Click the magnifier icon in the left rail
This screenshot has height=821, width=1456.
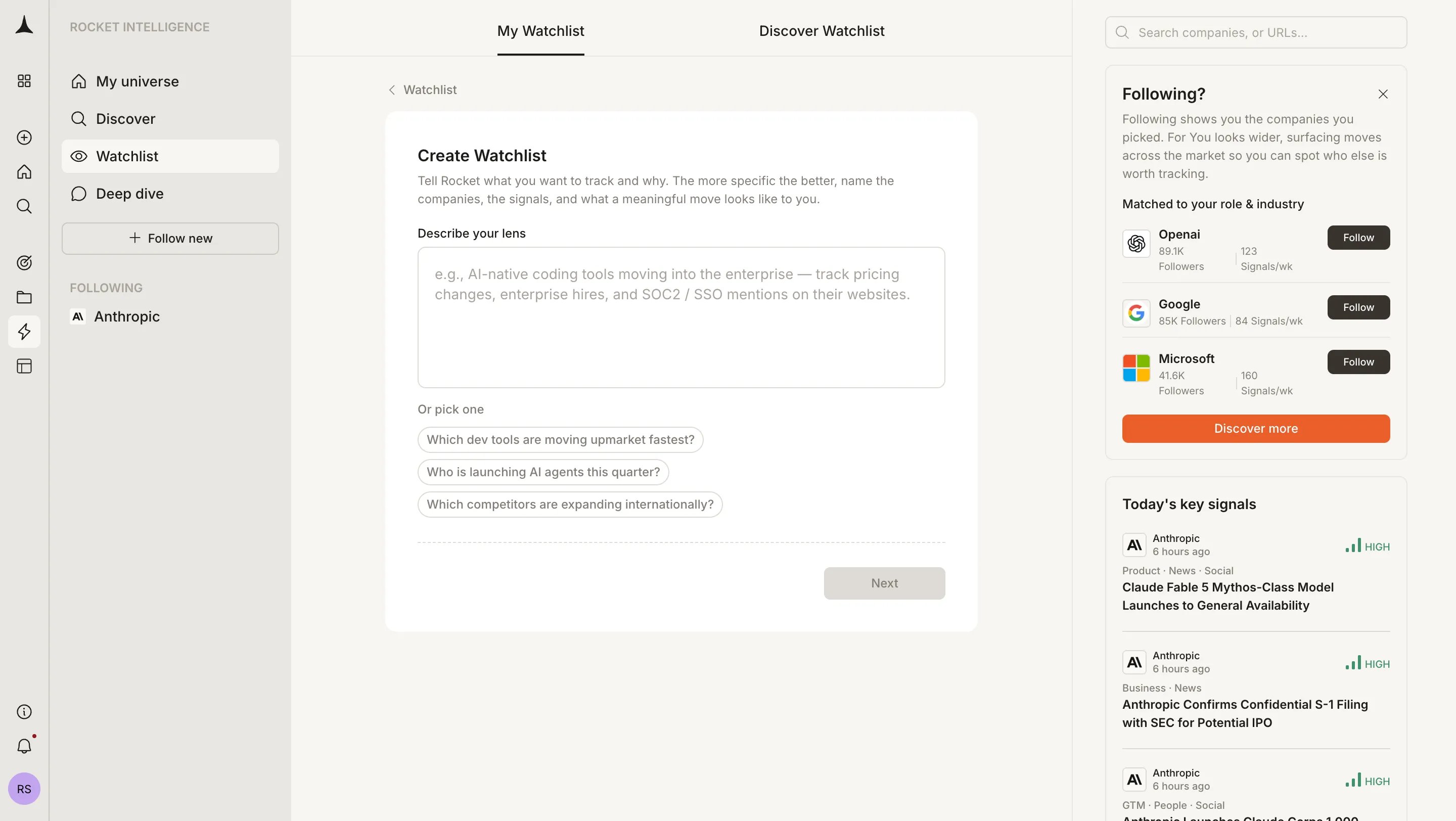click(x=24, y=206)
